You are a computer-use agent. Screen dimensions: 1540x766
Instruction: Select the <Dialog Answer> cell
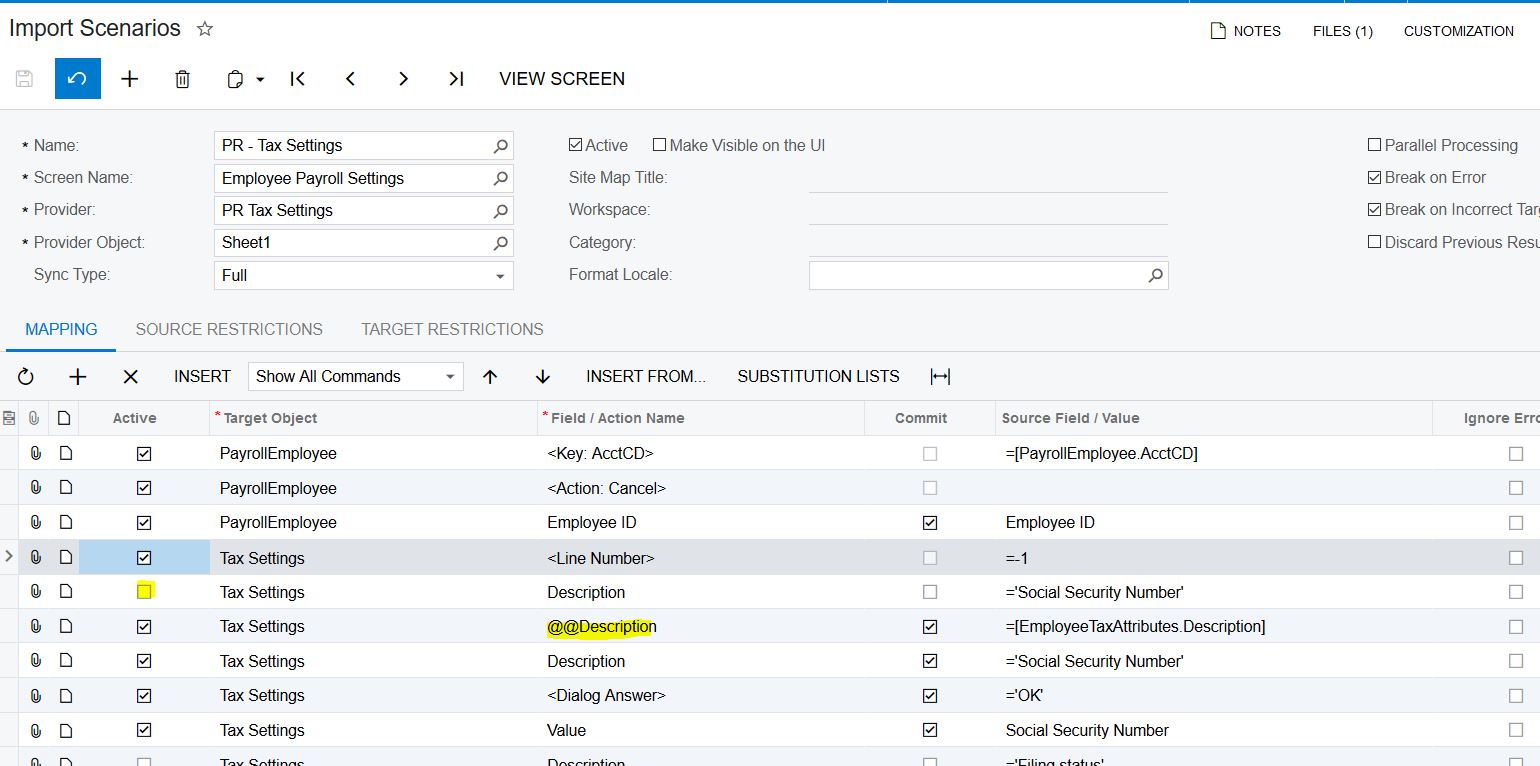[x=701, y=696]
